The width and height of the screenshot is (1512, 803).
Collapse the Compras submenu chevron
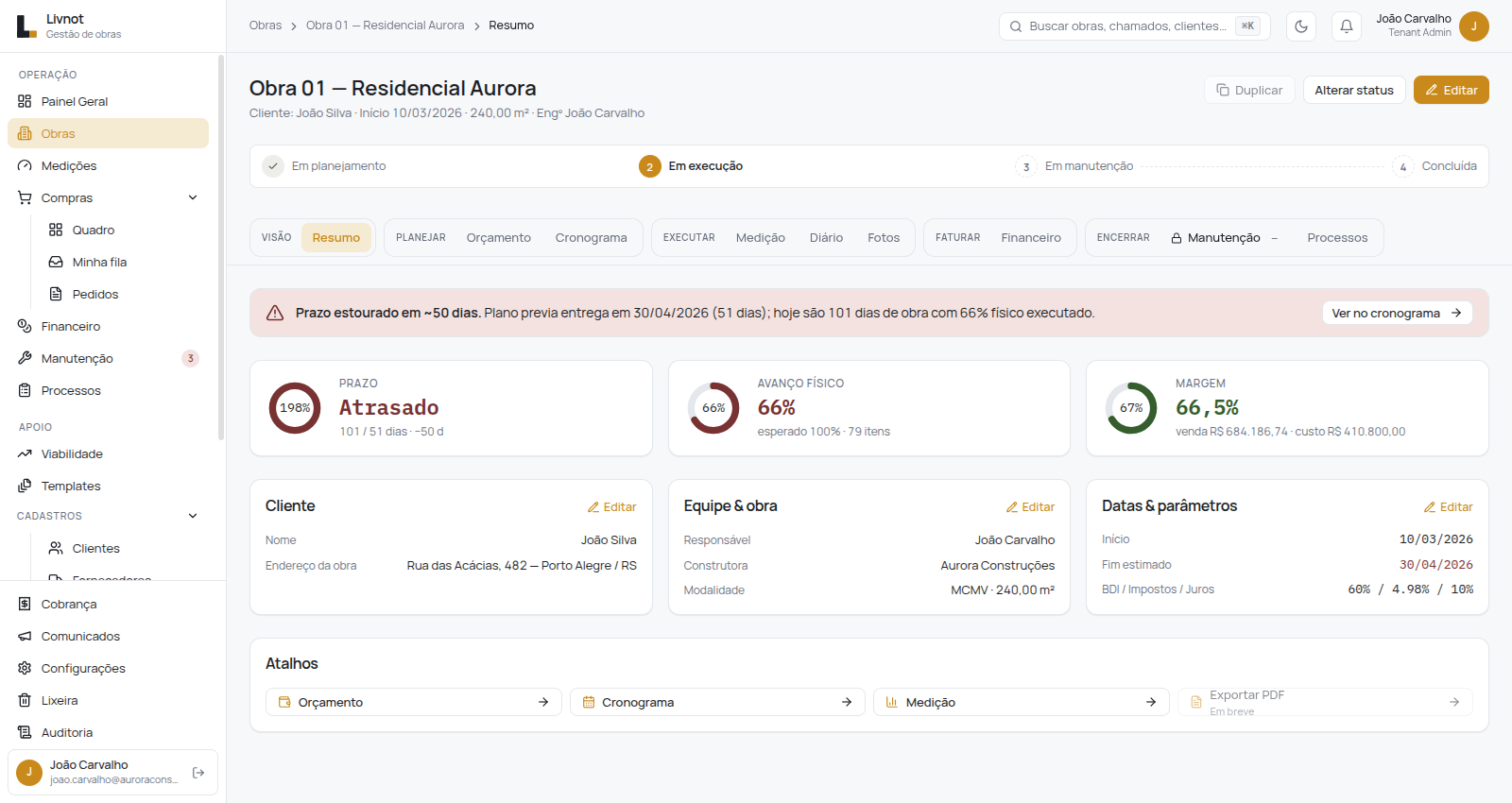pos(193,197)
